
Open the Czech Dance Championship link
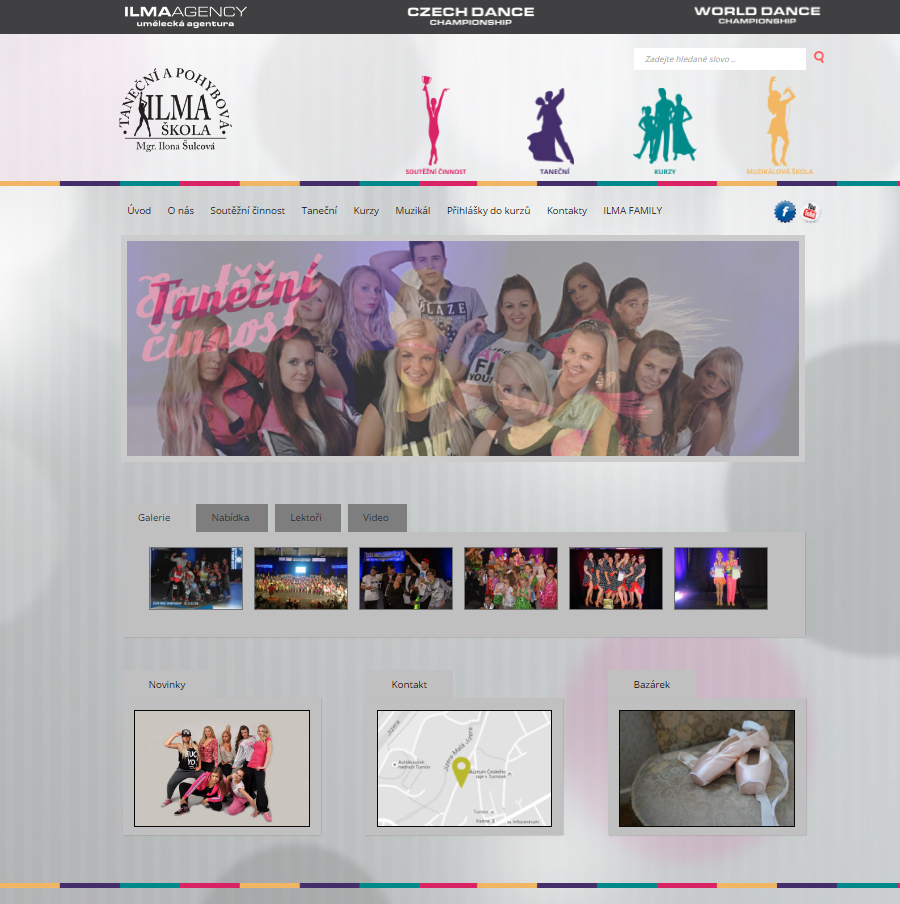pos(470,15)
